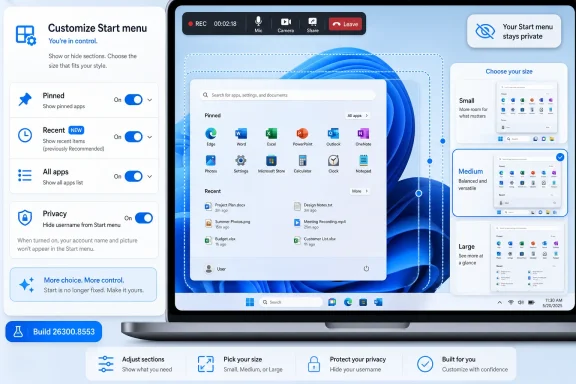The width and height of the screenshot is (576, 384).
Task: Click the Build 26300.8553 badge
Action: [x=54, y=331]
